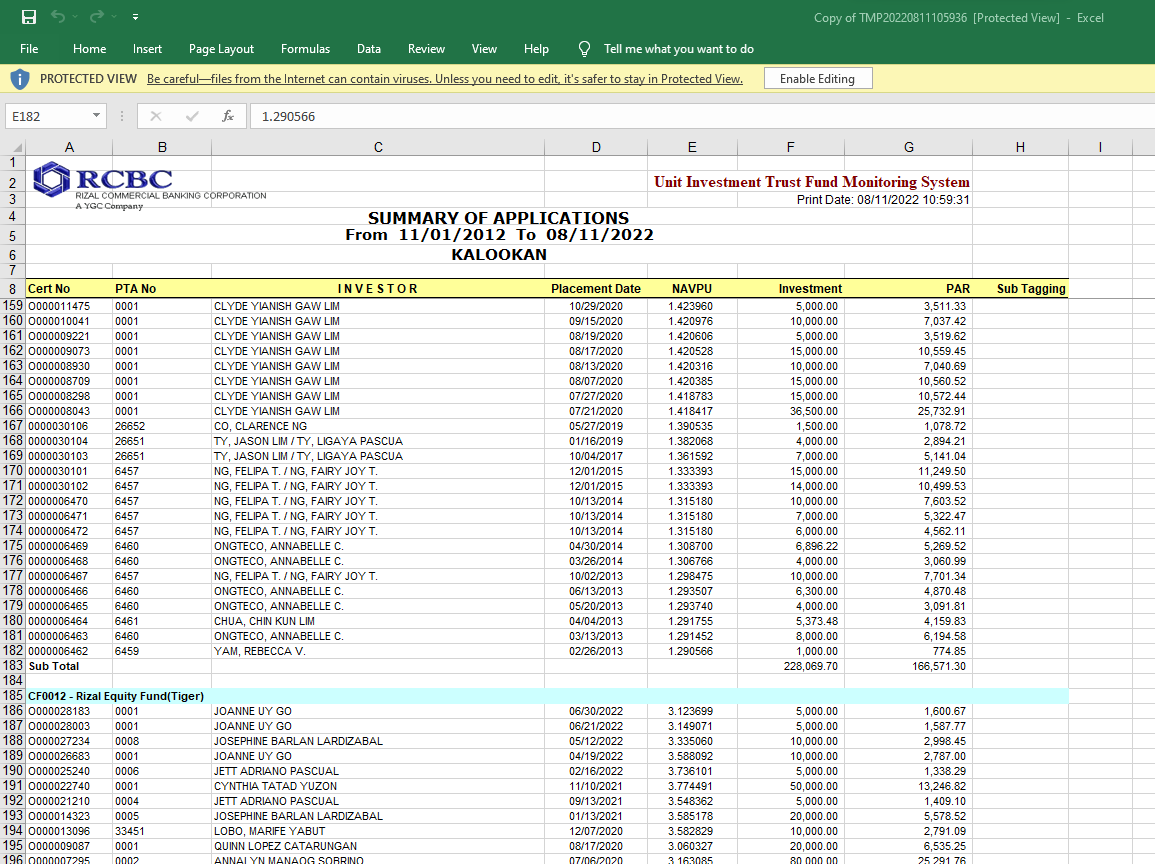Click the Undo arrow icon
This screenshot has width=1155, height=864.
58,17
